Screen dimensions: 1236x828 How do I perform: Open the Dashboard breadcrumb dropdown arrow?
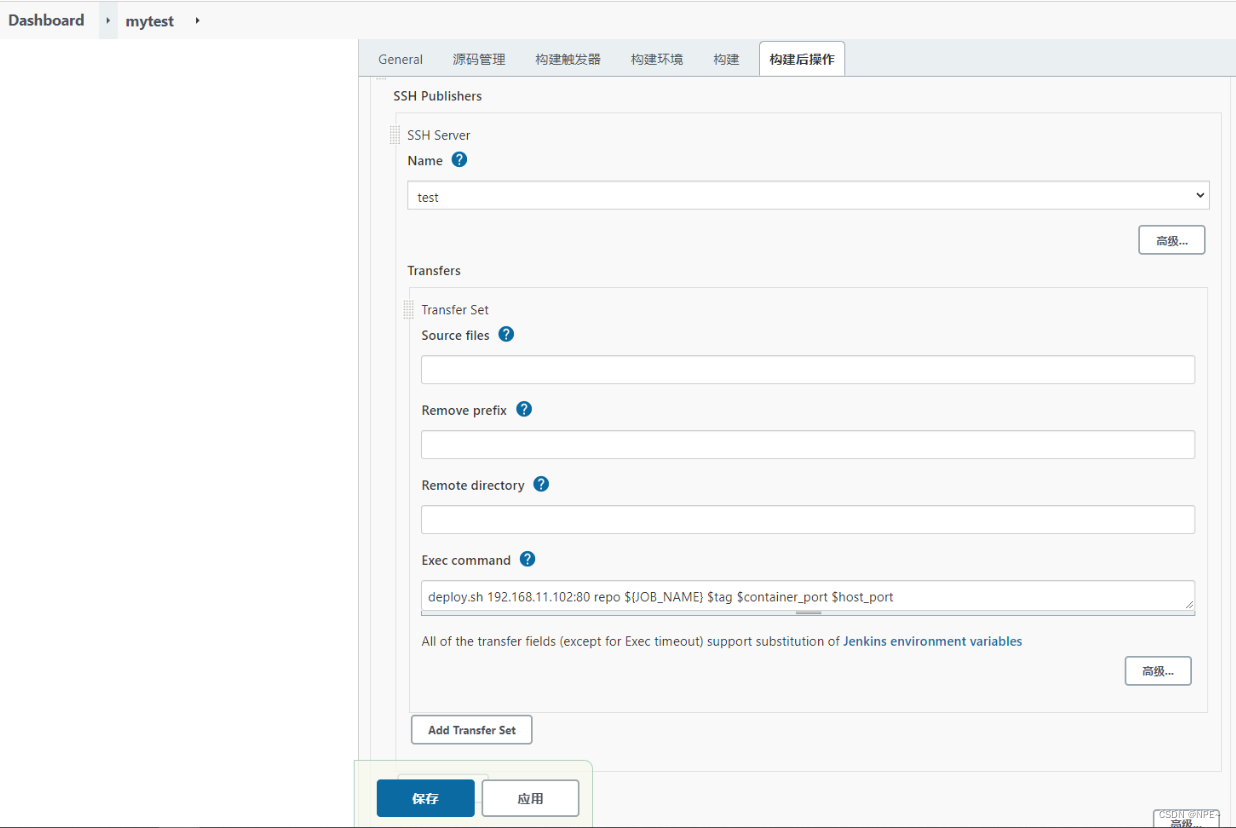pos(108,20)
